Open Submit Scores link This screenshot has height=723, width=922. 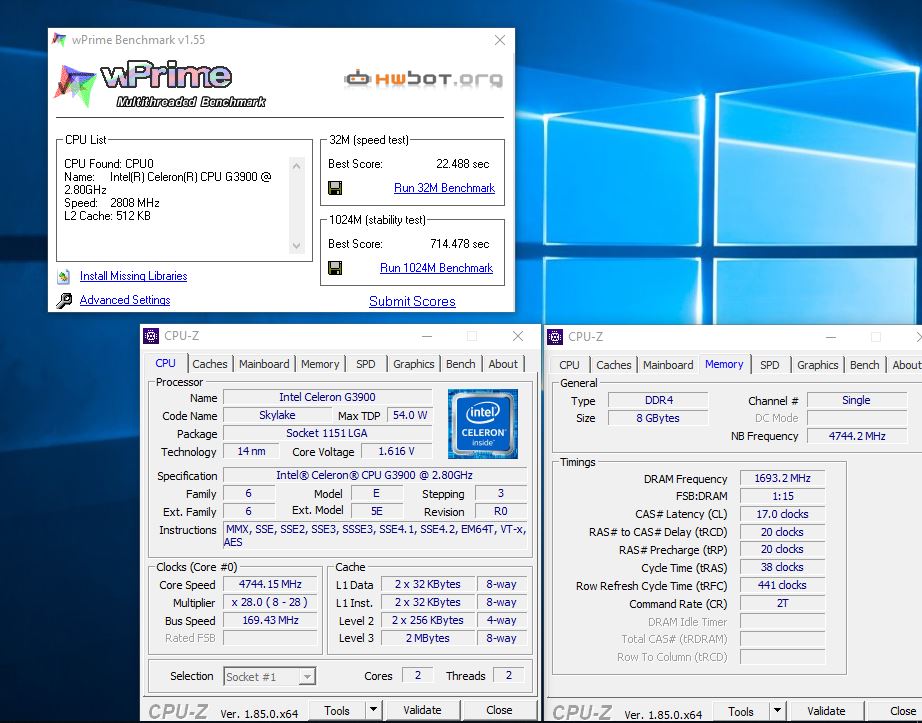412,301
